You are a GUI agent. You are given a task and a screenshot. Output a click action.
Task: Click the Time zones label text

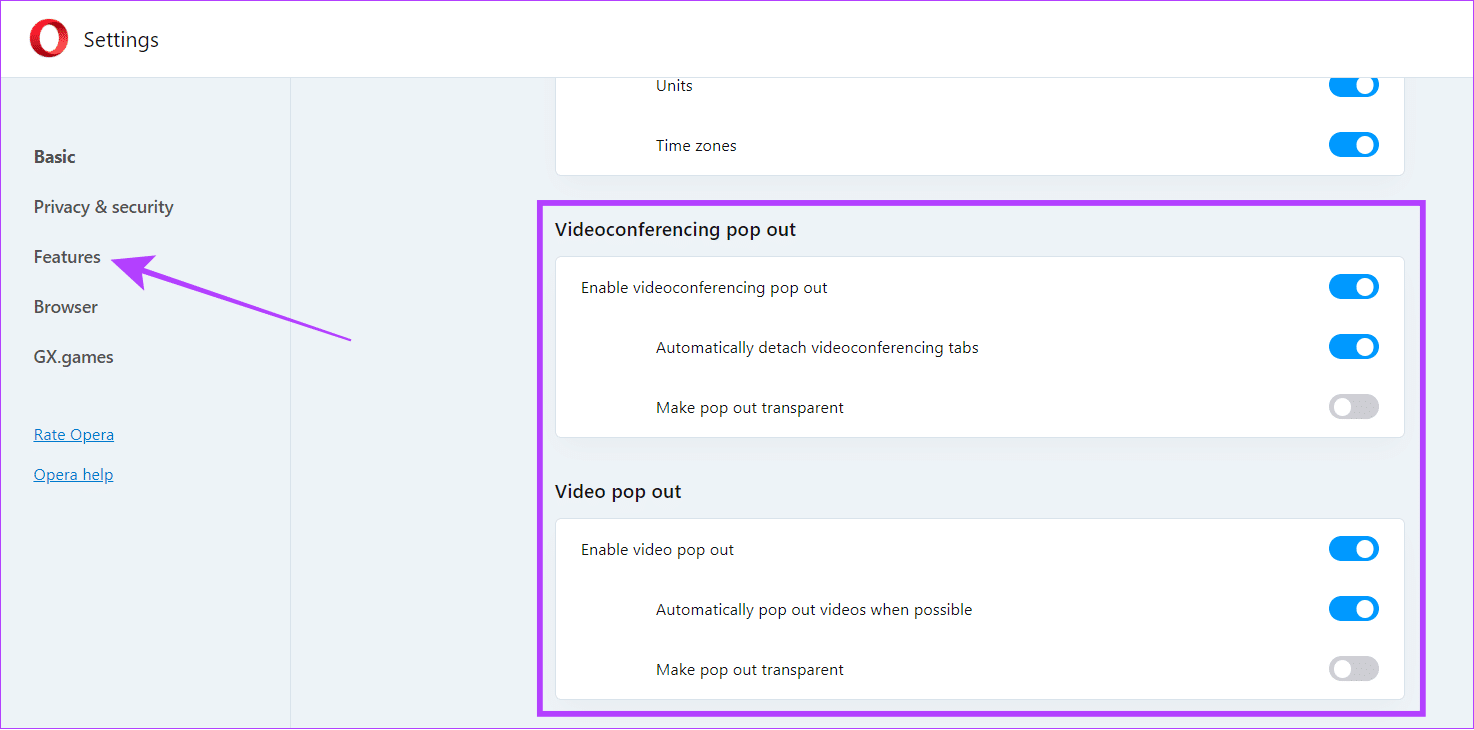pyautogui.click(x=696, y=146)
